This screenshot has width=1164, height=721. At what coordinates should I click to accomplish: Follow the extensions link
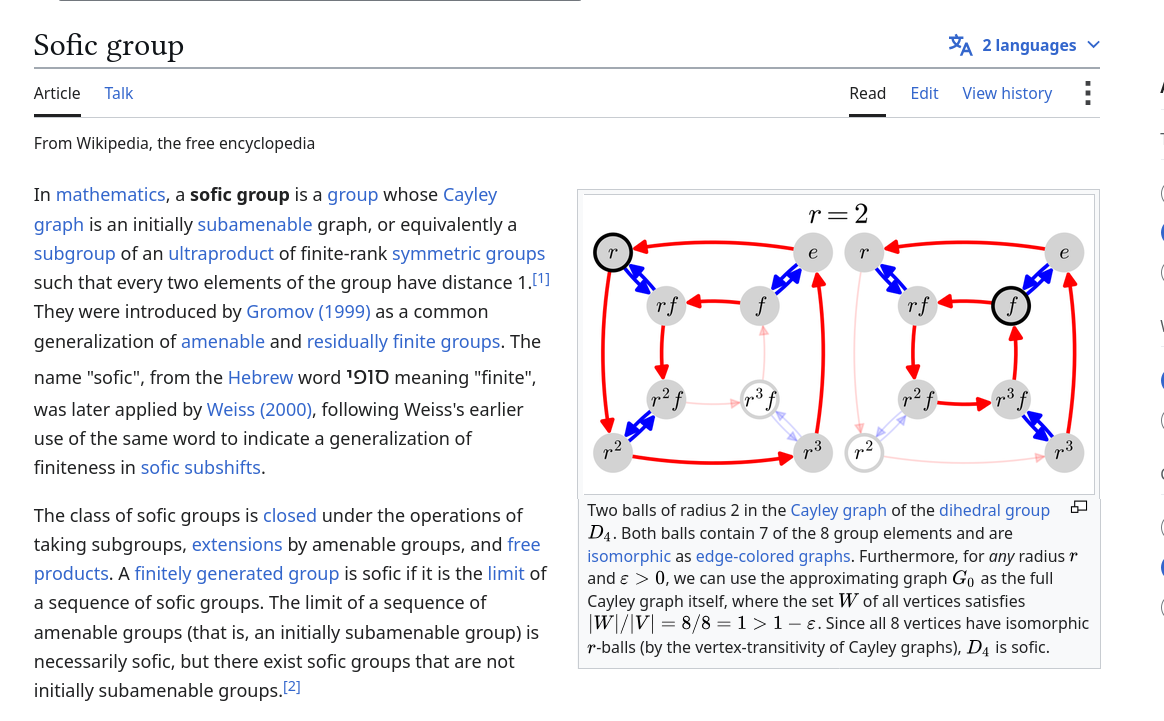pyautogui.click(x=237, y=545)
